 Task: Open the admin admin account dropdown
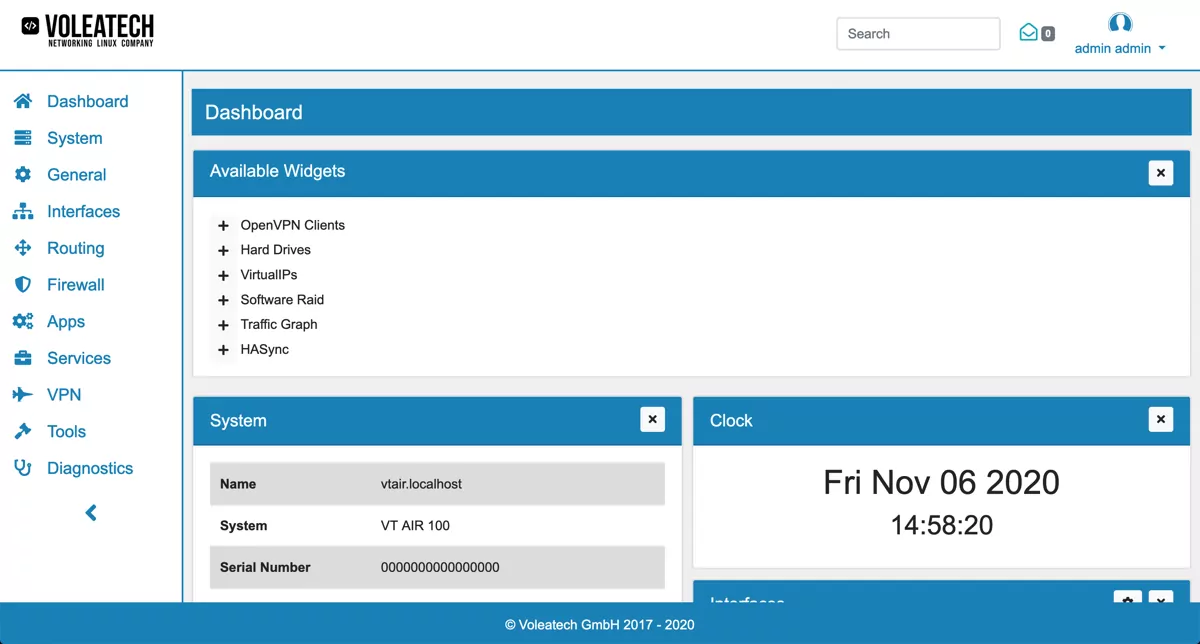1119,46
